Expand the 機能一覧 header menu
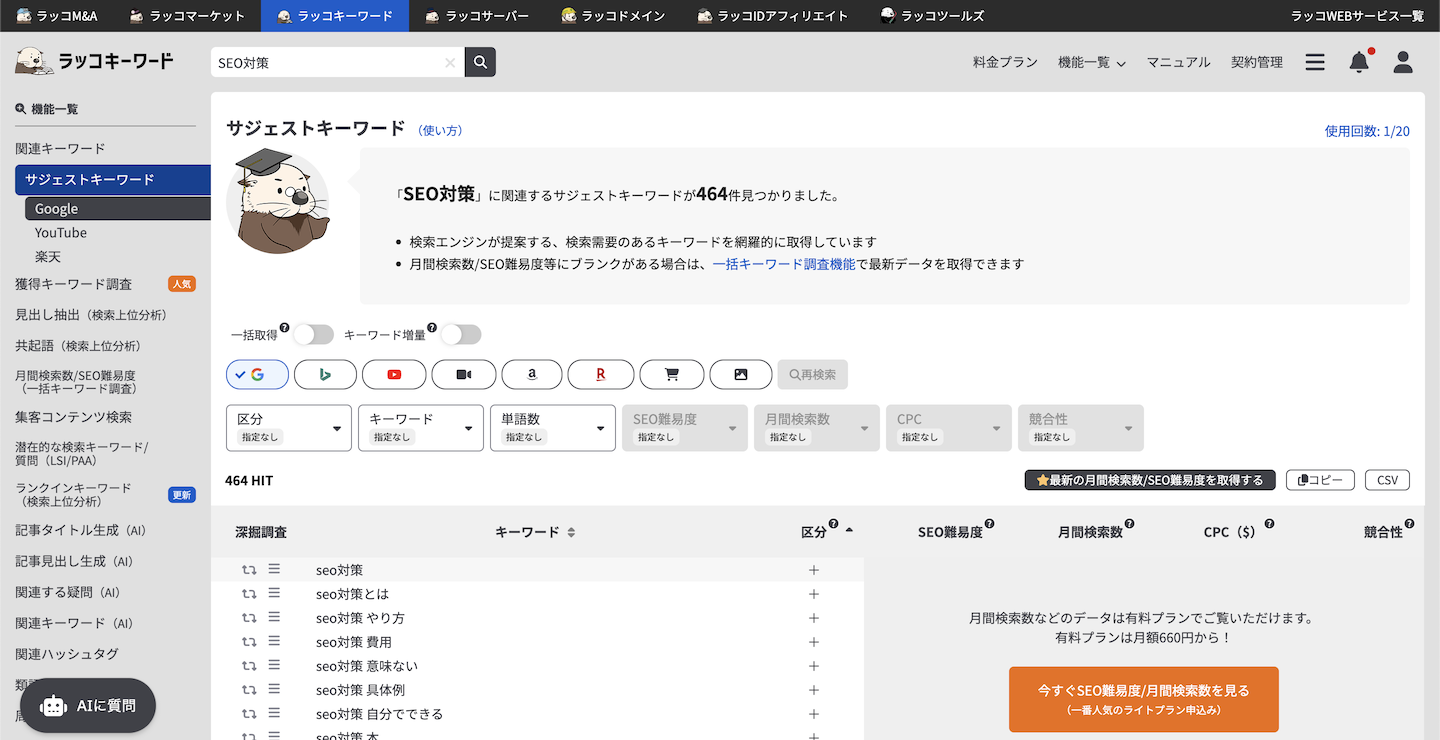The width and height of the screenshot is (1440, 740). pyautogui.click(x=1092, y=62)
